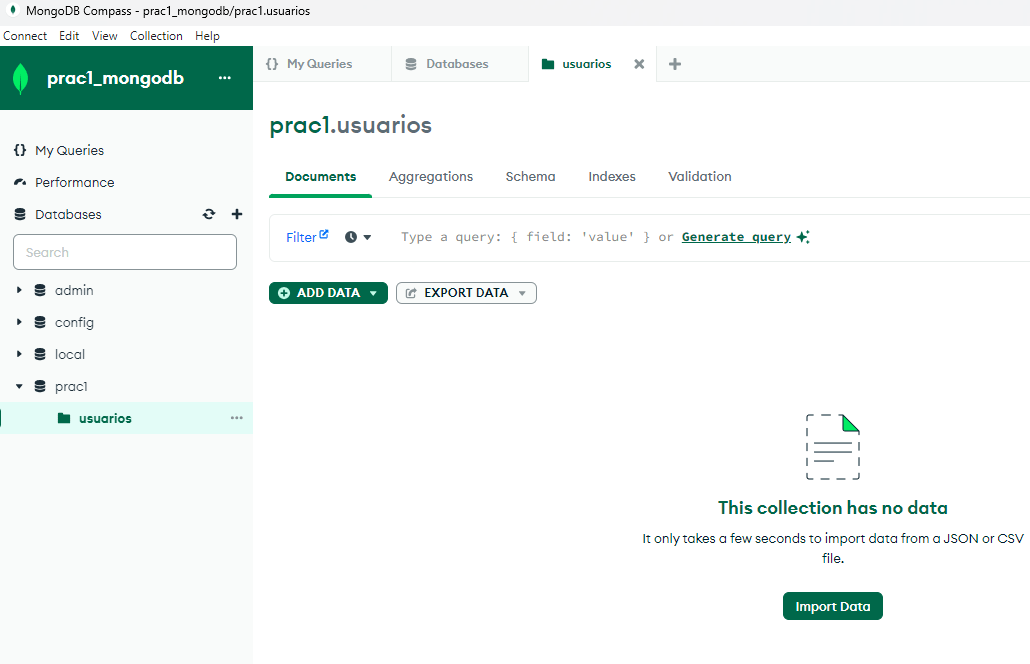Image resolution: width=1030 pixels, height=664 pixels.
Task: Collapse the prac1 database
Action: click(19, 386)
